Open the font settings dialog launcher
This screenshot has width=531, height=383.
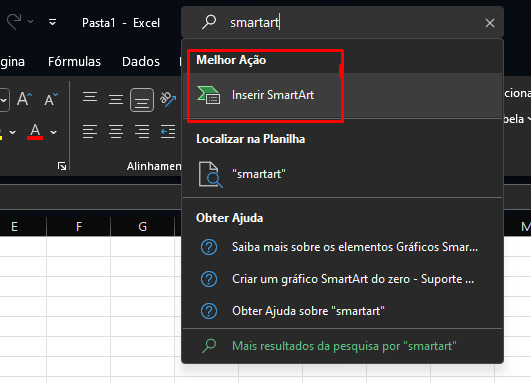pyautogui.click(x=62, y=166)
